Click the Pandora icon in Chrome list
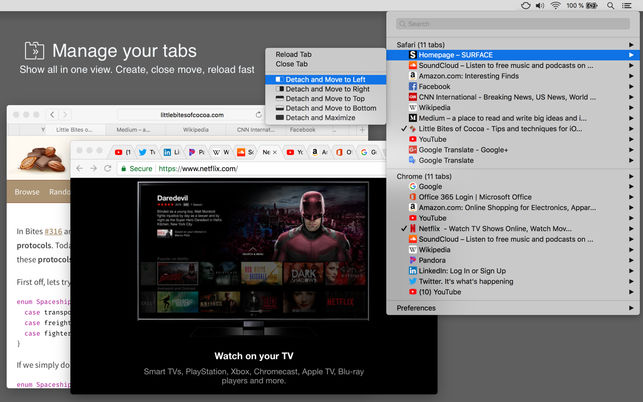Image resolution: width=643 pixels, height=402 pixels. click(x=413, y=260)
